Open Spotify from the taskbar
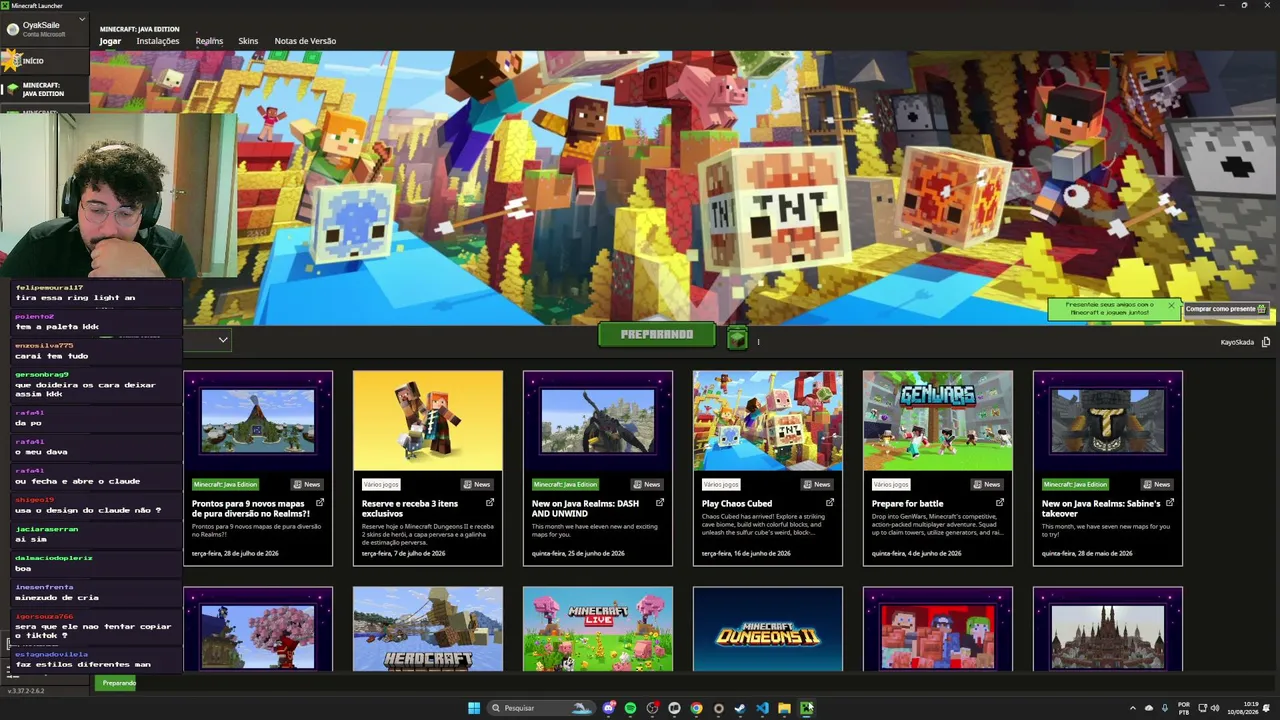Screen dimensions: 1280x720 click(x=631, y=708)
